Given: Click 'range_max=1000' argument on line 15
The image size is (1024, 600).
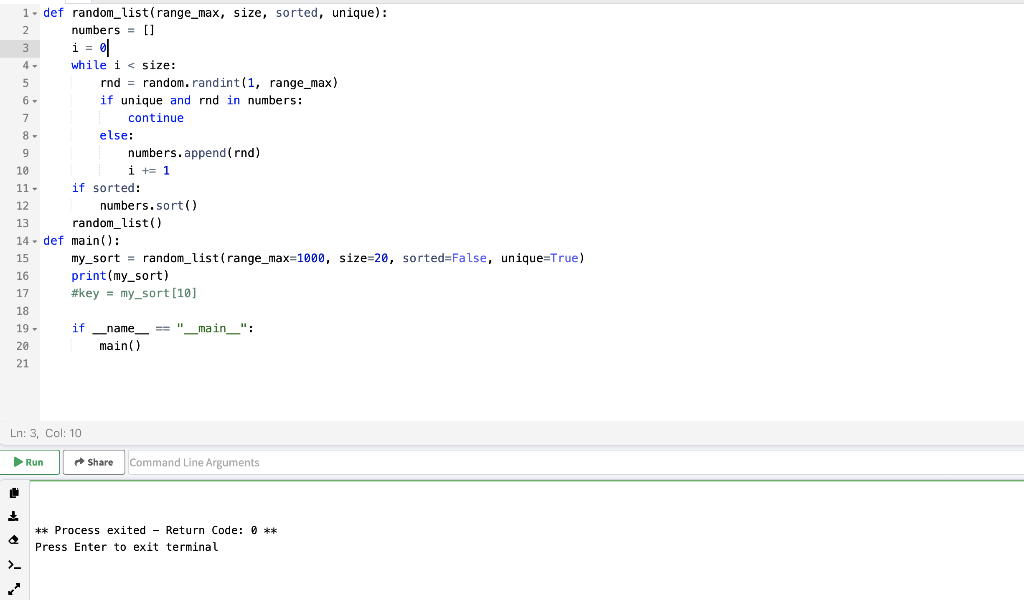Looking at the screenshot, I should (x=276, y=259).
